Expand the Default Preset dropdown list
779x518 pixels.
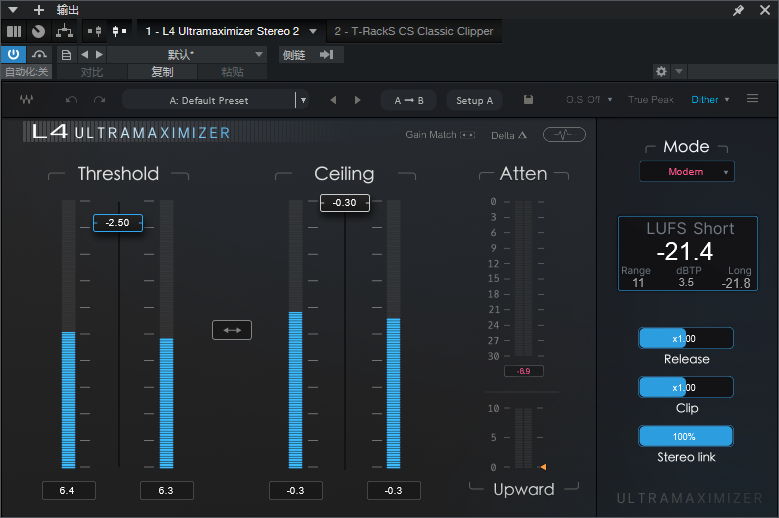tap(303, 100)
